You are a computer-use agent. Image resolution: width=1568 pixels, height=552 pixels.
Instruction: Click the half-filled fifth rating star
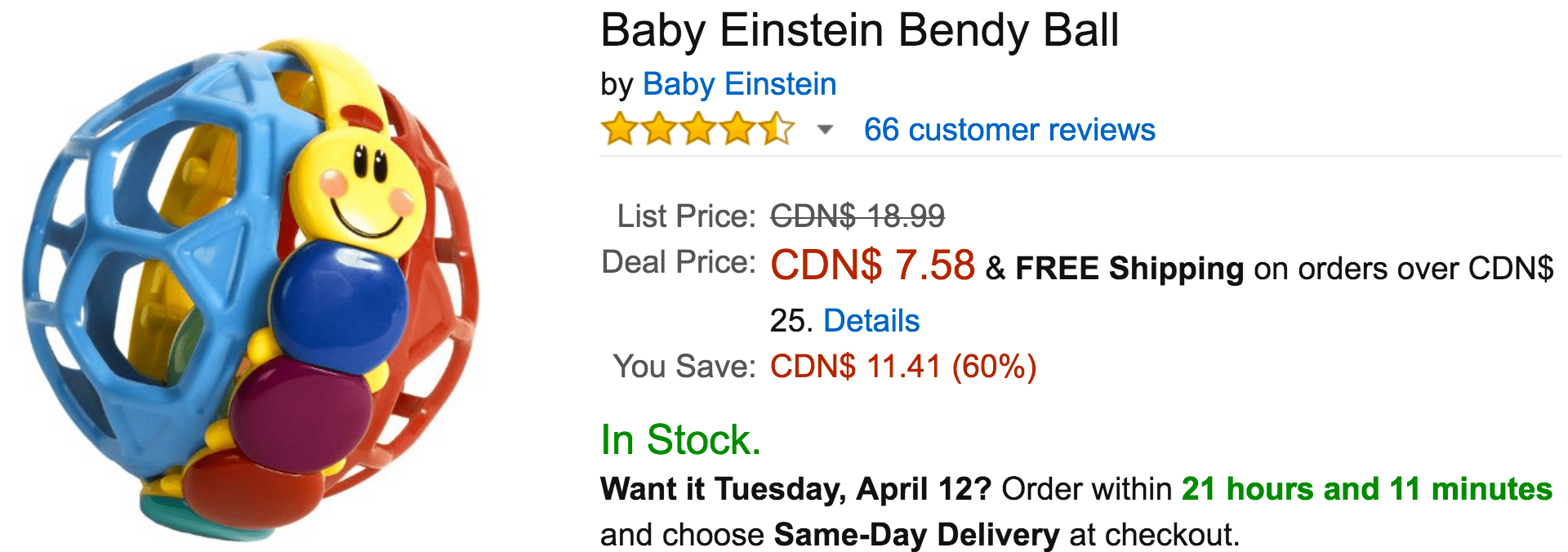[x=777, y=129]
